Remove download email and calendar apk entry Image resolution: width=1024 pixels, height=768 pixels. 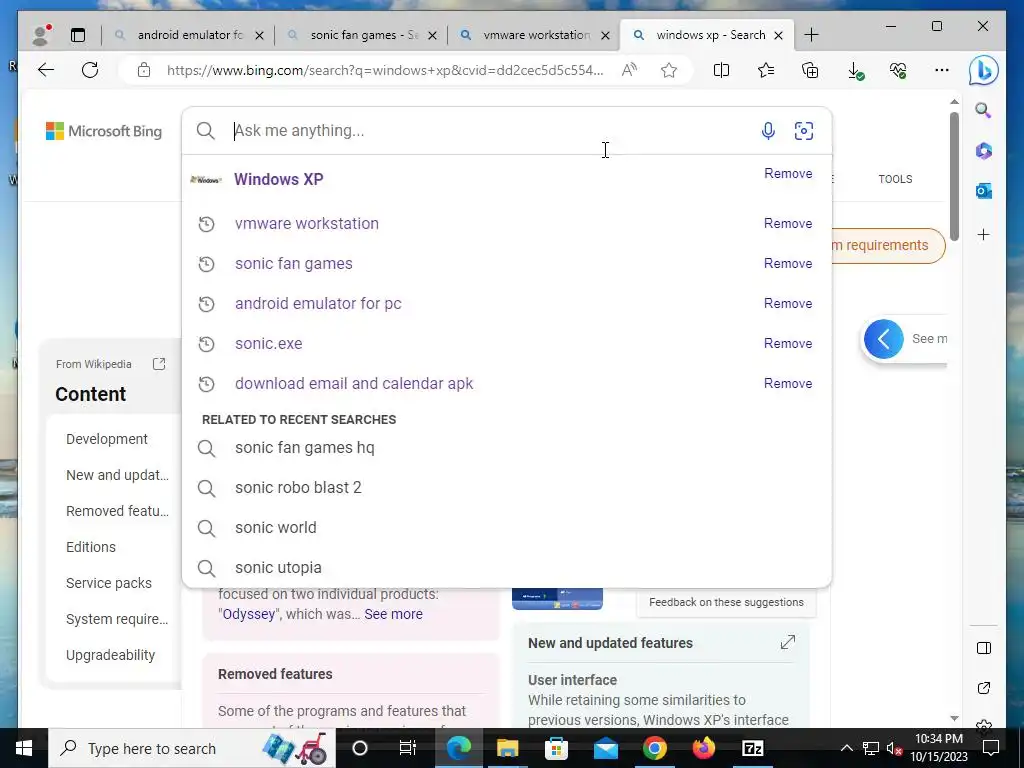point(788,383)
